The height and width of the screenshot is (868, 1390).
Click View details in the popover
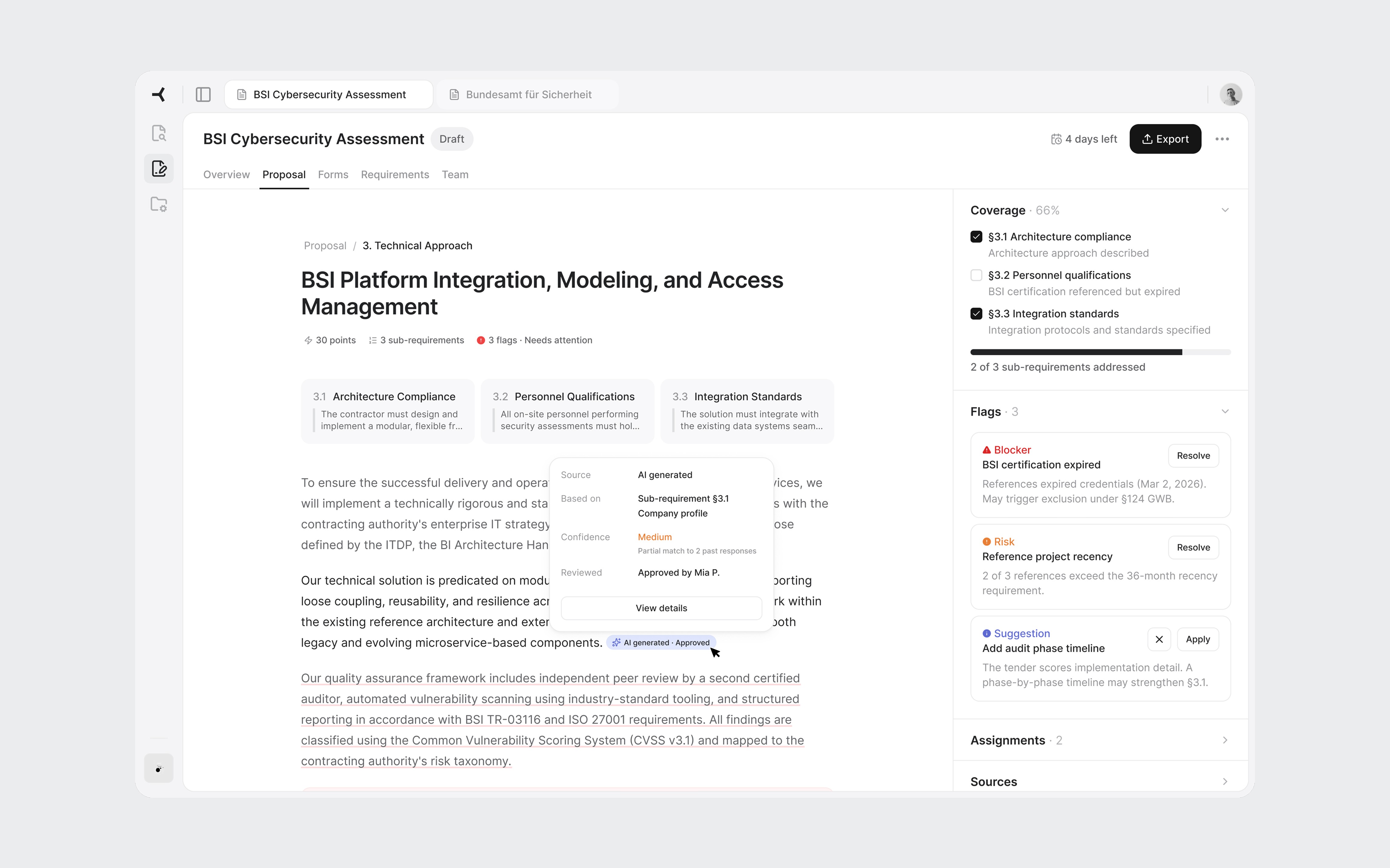coord(661,608)
